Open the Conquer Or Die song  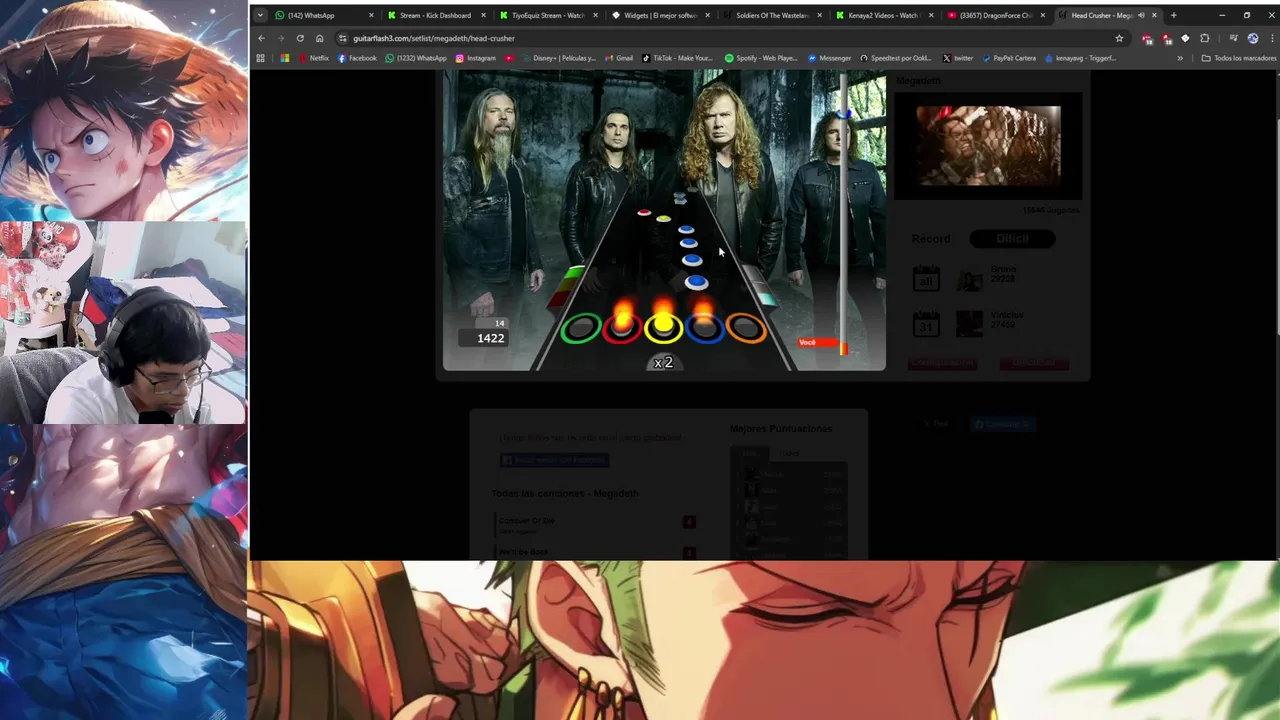tap(527, 520)
